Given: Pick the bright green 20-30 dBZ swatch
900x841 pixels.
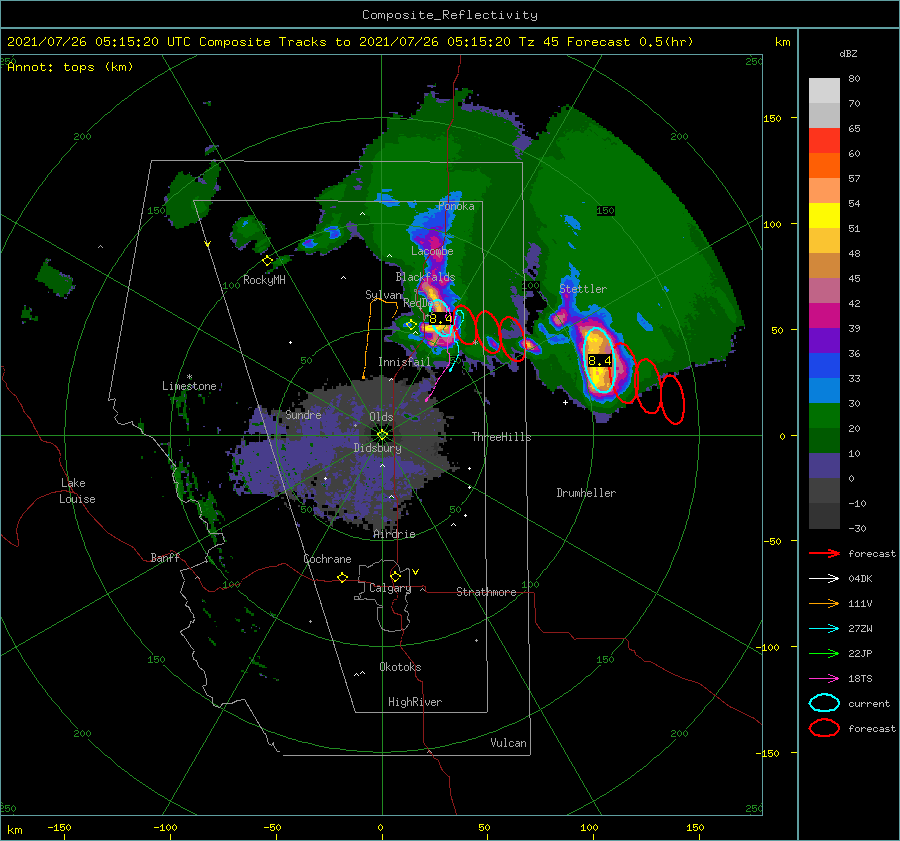Looking at the screenshot, I should 824,416.
